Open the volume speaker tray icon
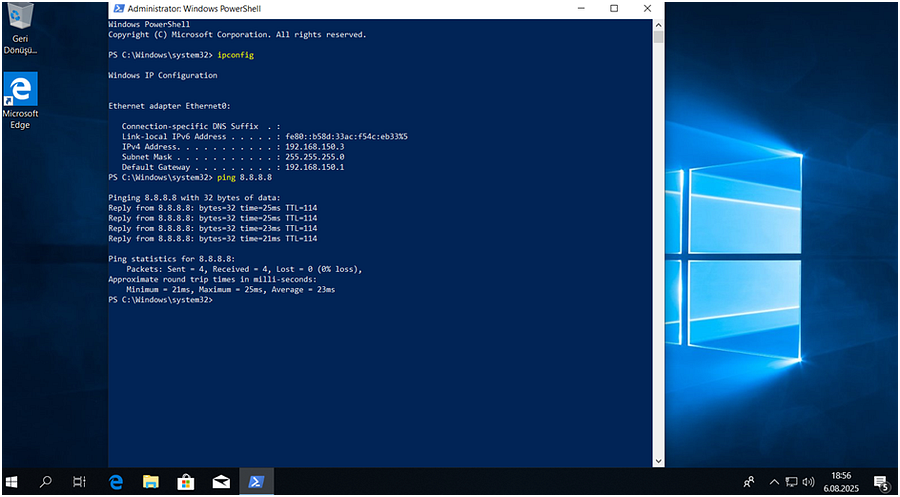This screenshot has height=497, width=900. point(808,482)
